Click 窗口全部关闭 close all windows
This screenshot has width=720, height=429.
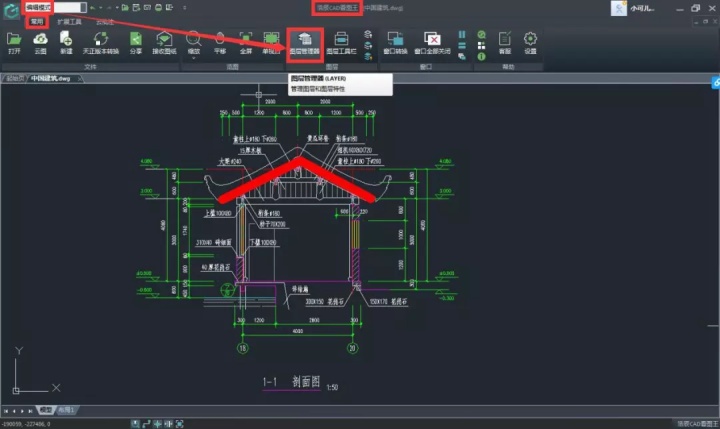click(x=432, y=44)
